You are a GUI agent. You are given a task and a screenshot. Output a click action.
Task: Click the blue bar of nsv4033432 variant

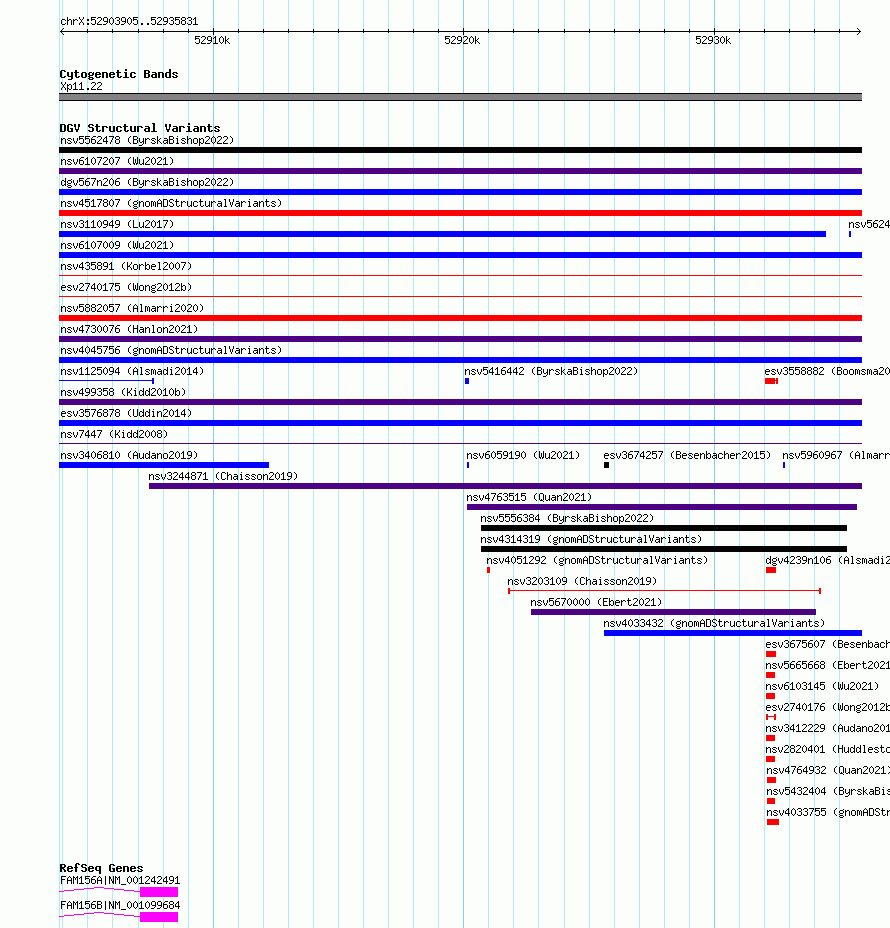(x=733, y=633)
